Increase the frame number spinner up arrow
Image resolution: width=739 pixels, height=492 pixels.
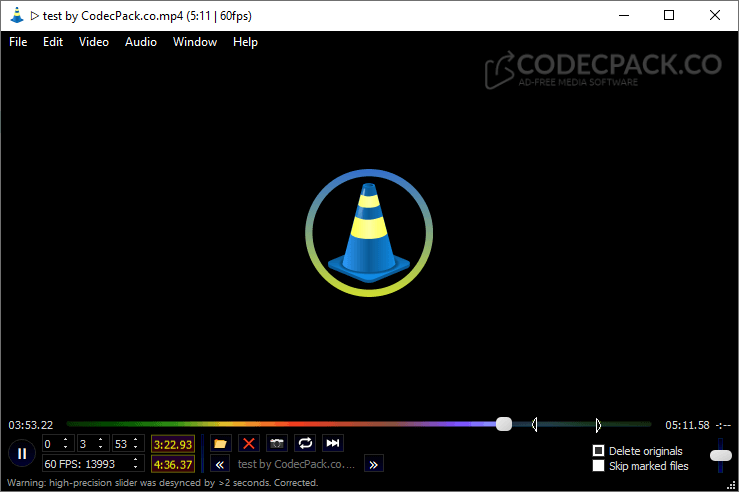(x=136, y=460)
